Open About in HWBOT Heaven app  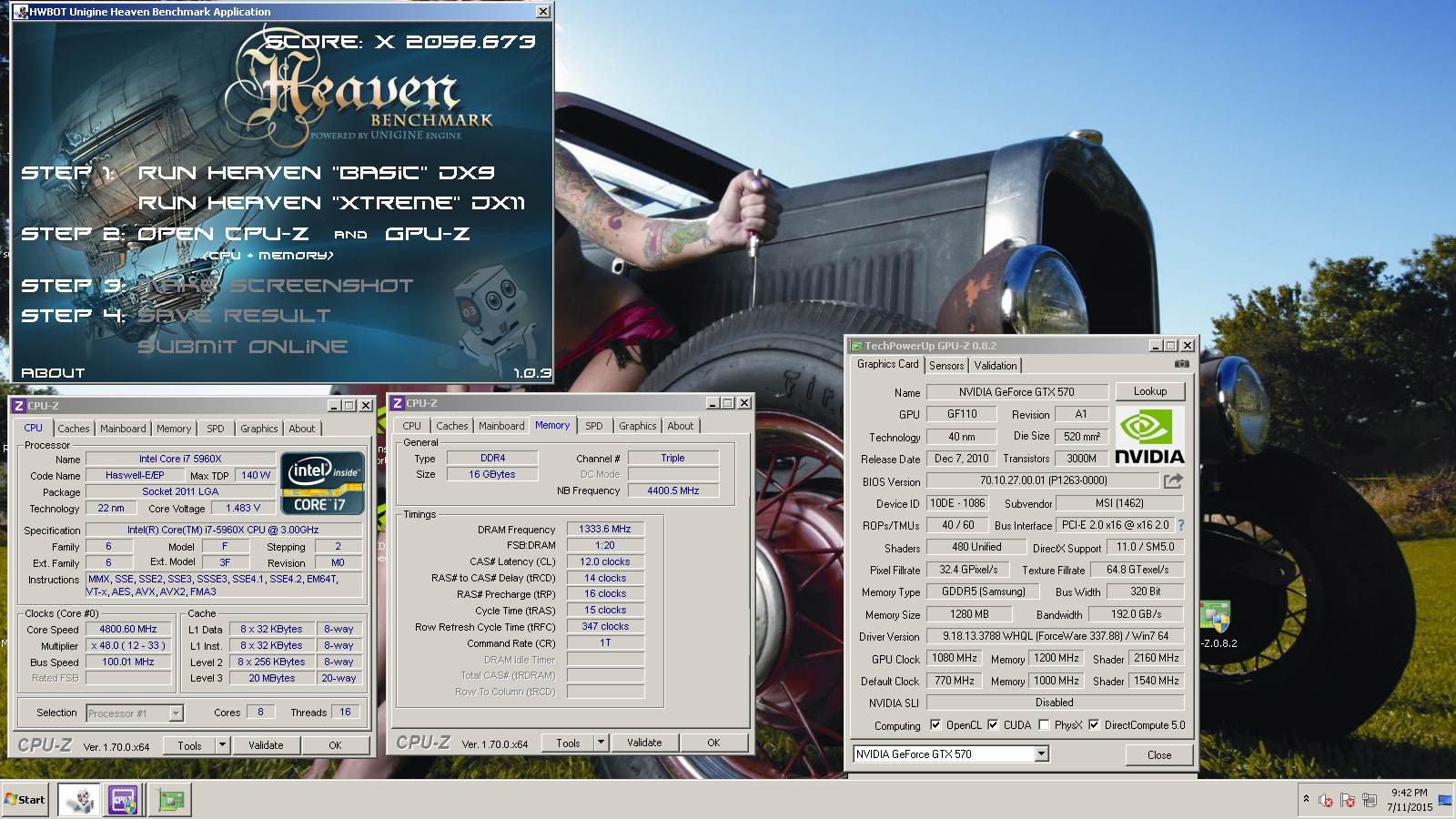53,373
